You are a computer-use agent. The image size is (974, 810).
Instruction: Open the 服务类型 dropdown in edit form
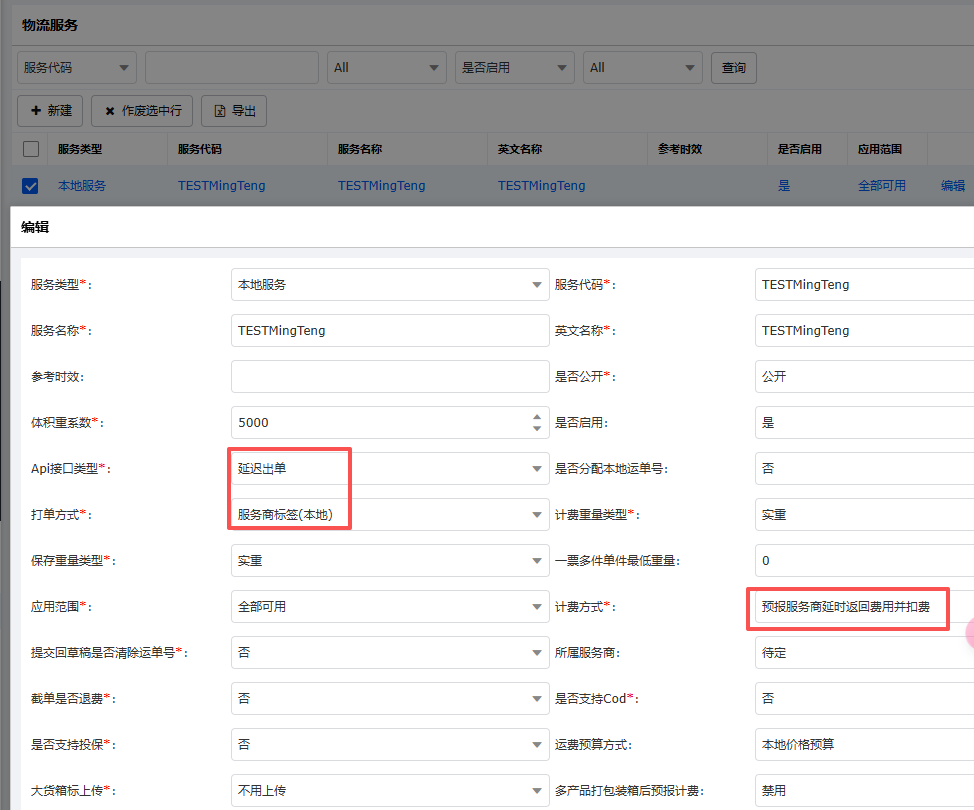390,285
